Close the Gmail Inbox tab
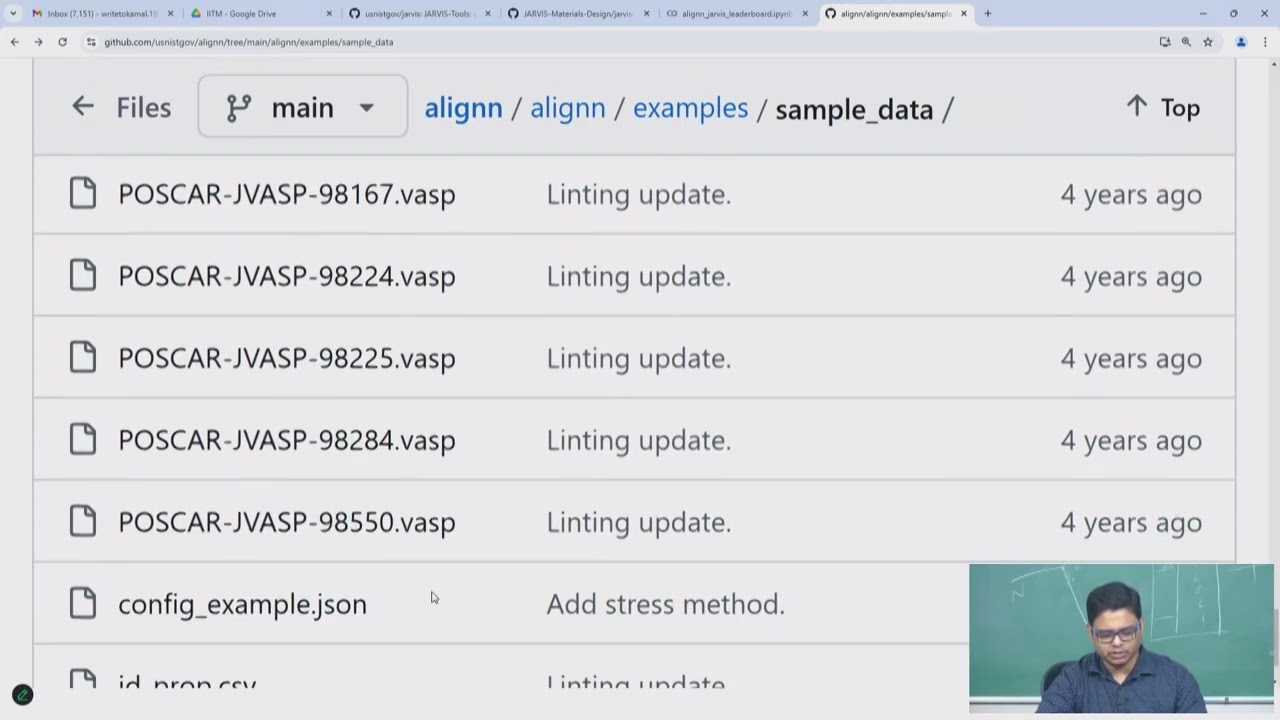This screenshot has width=1280, height=720. [x=171, y=14]
